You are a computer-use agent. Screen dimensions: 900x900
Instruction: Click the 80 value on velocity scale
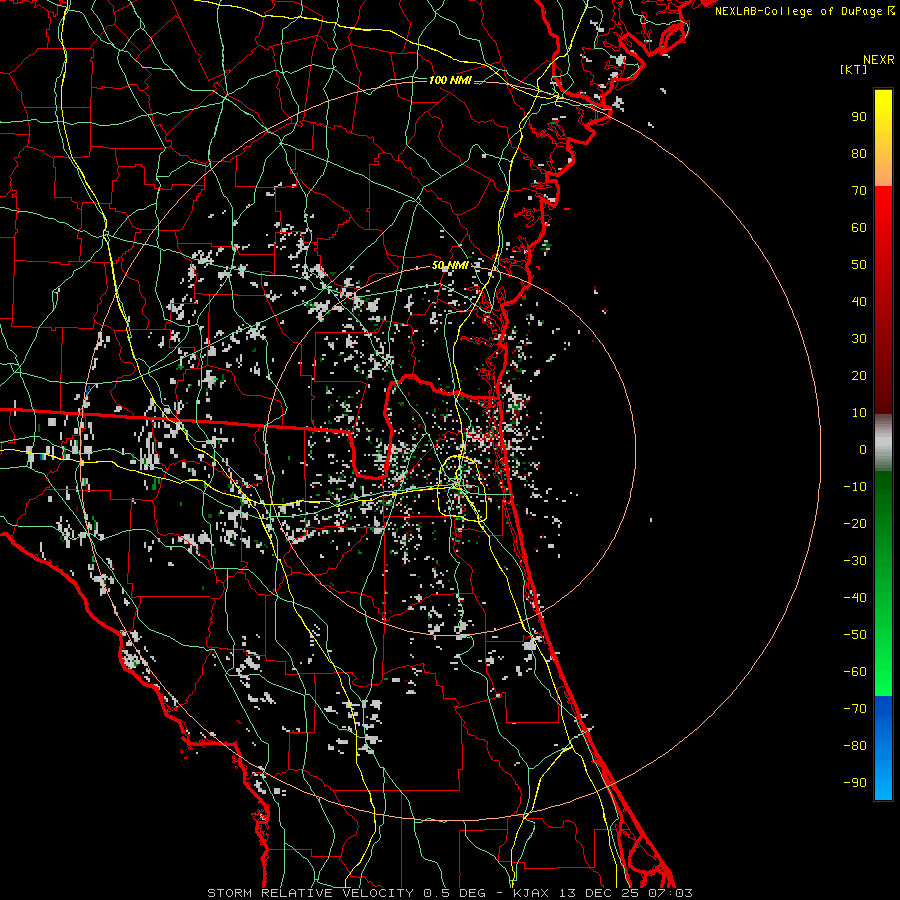point(859,154)
